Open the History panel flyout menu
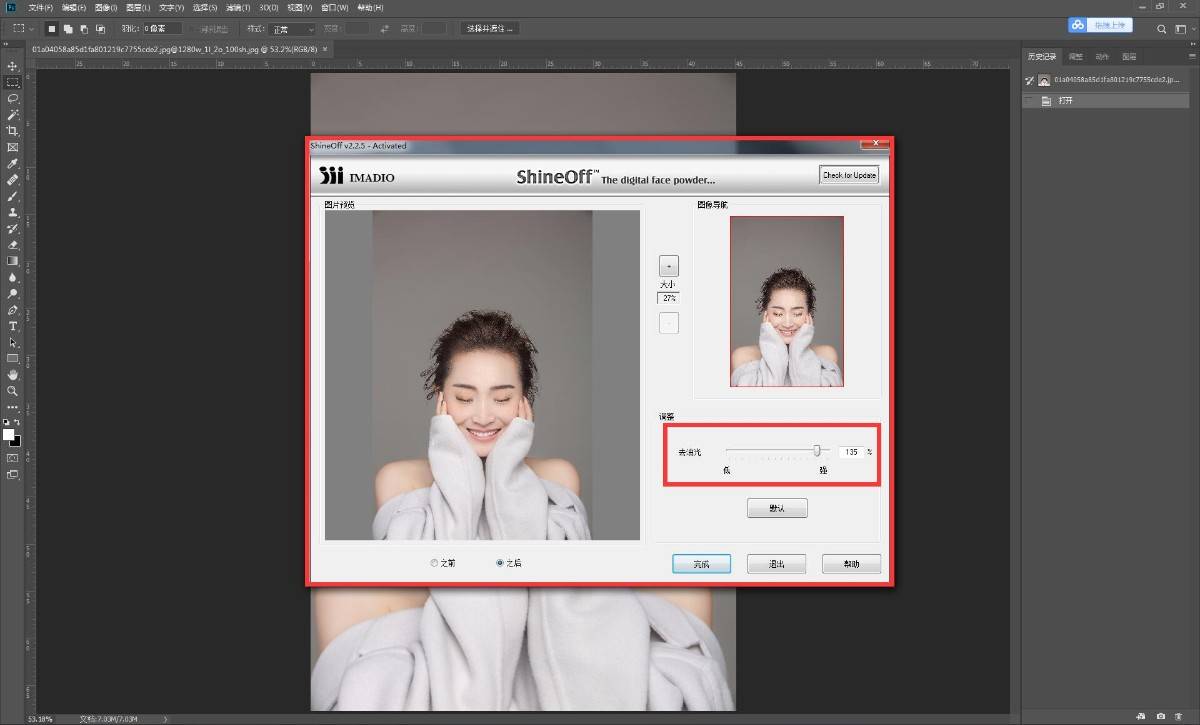The width and height of the screenshot is (1200, 725). click(1191, 56)
